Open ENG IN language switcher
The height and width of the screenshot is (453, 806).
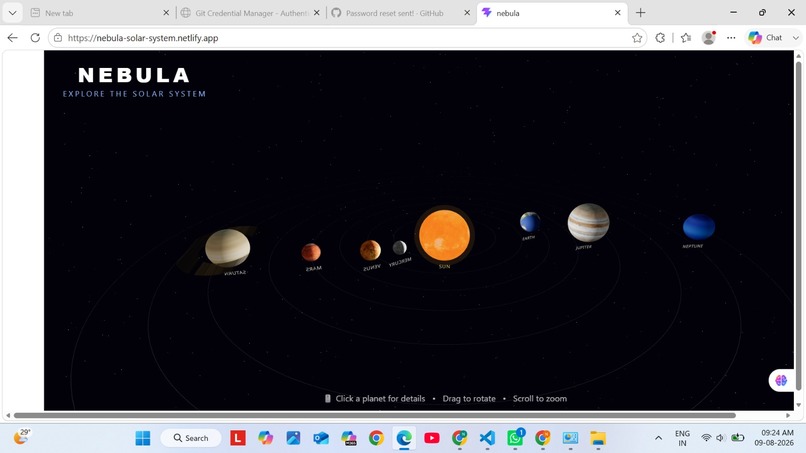[x=682, y=438]
